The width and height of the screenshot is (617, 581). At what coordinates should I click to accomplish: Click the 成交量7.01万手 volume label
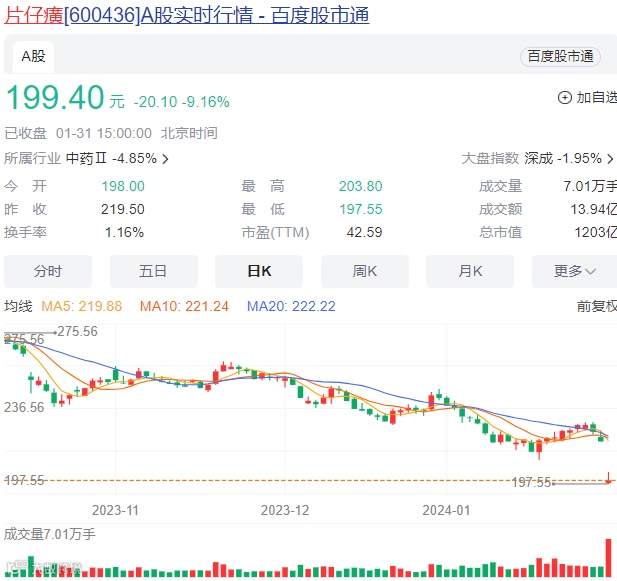click(50, 534)
